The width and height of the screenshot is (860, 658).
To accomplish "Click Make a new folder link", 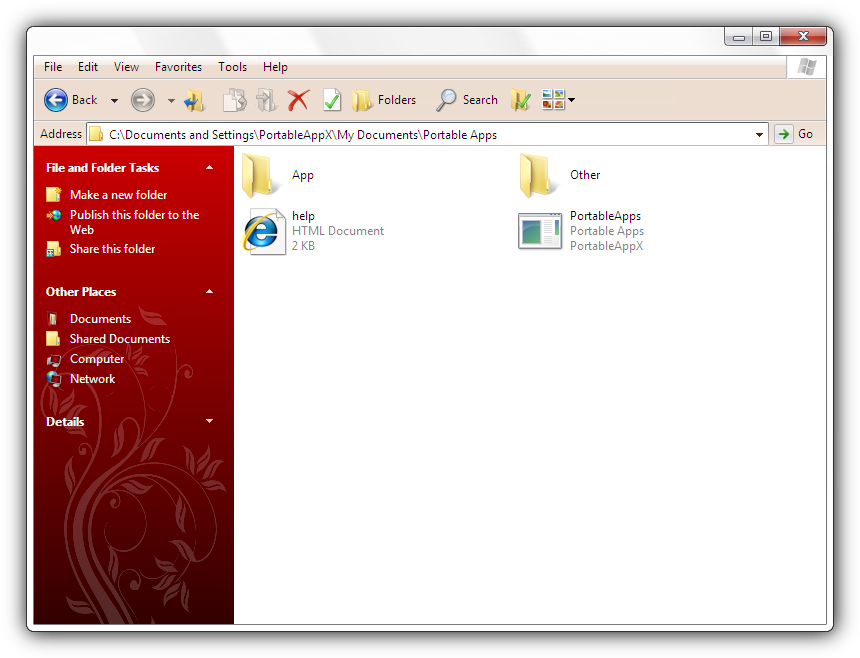I will [x=118, y=195].
